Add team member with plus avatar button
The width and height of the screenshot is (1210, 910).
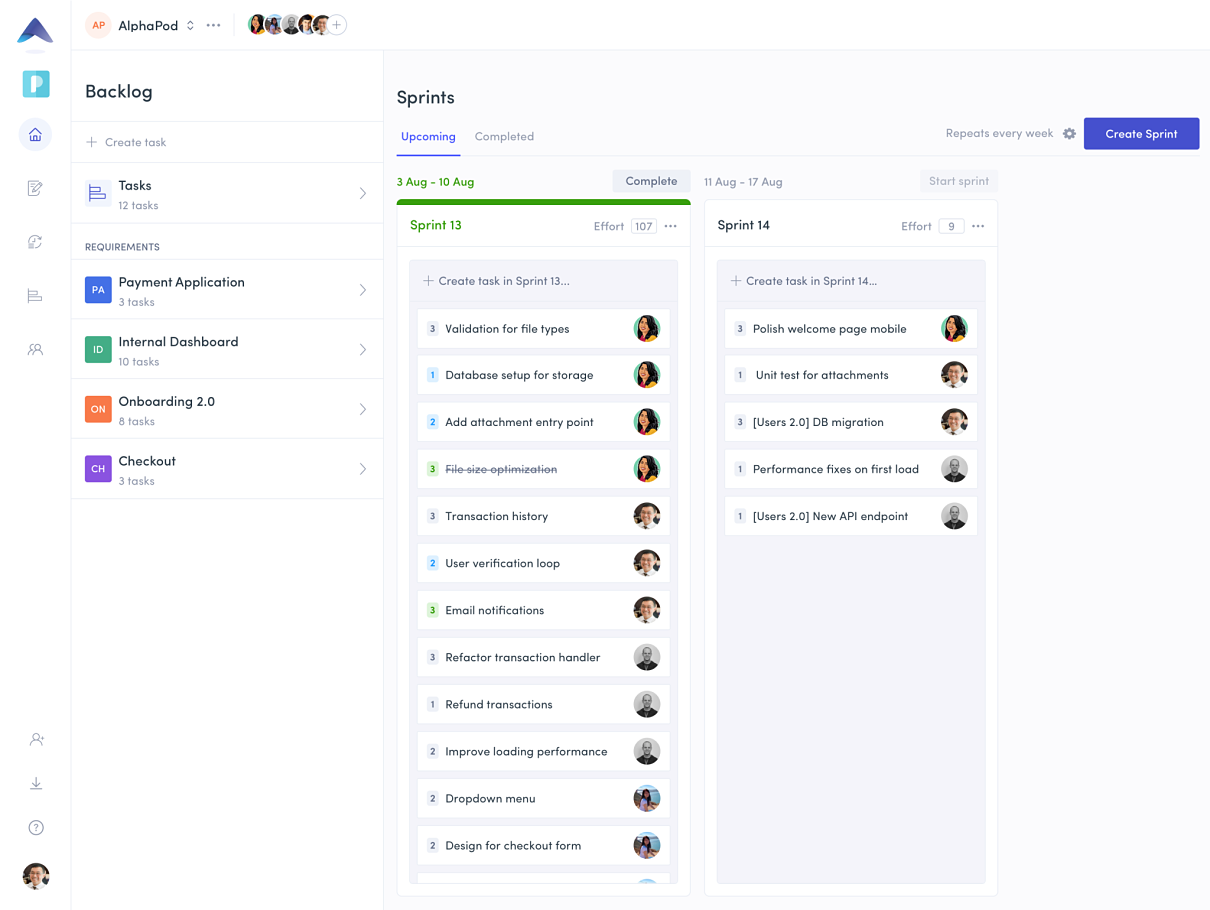(x=337, y=25)
